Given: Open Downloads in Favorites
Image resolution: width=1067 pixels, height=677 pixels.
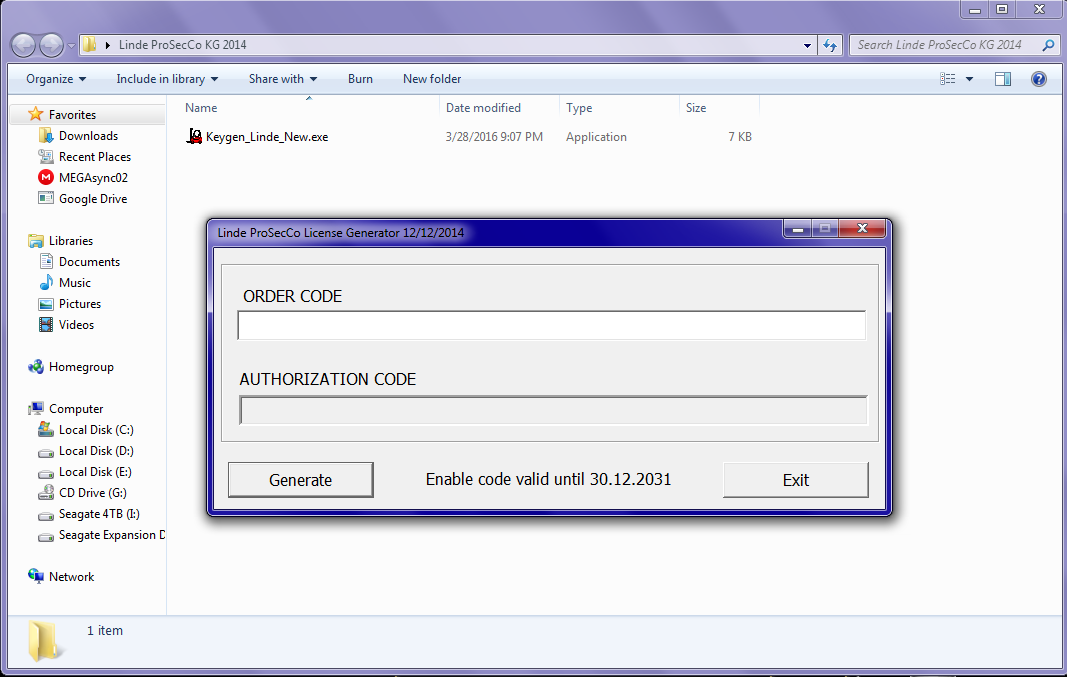Looking at the screenshot, I should click(88, 135).
